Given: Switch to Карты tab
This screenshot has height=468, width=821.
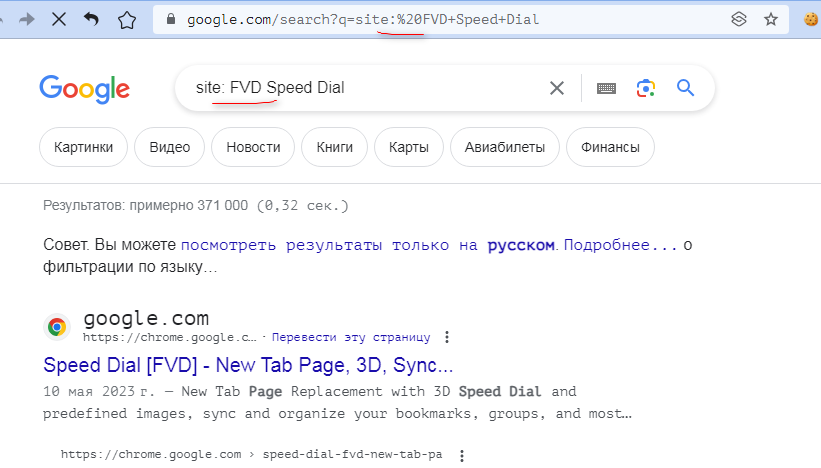Looking at the screenshot, I should 409,147.
